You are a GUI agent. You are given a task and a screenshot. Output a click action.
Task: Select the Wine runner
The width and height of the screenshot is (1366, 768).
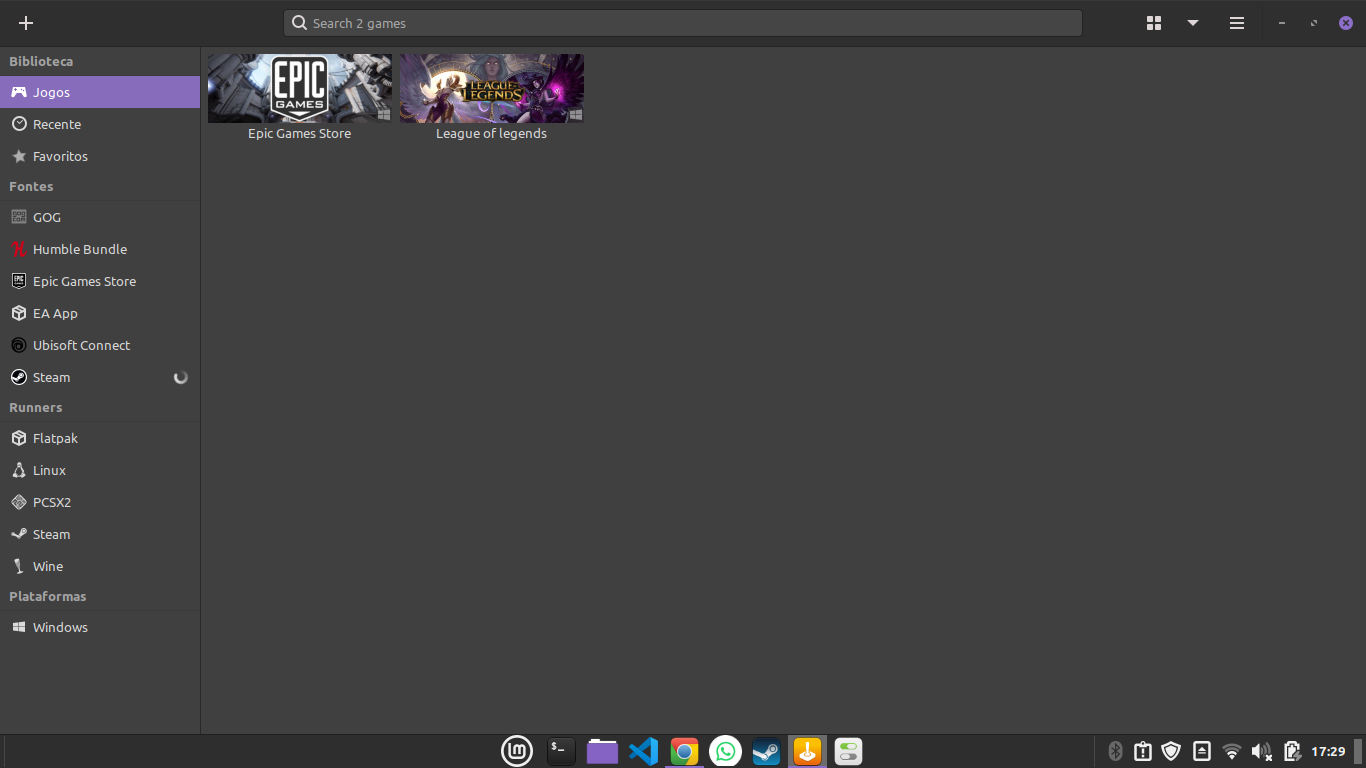coord(48,566)
